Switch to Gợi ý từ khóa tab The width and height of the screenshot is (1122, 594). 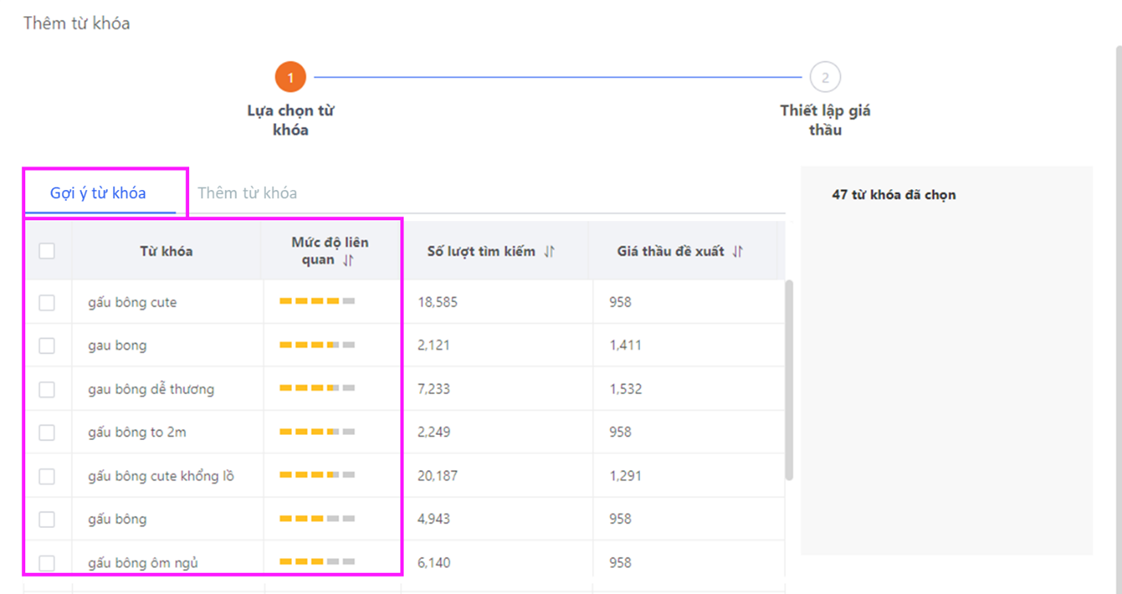98,193
